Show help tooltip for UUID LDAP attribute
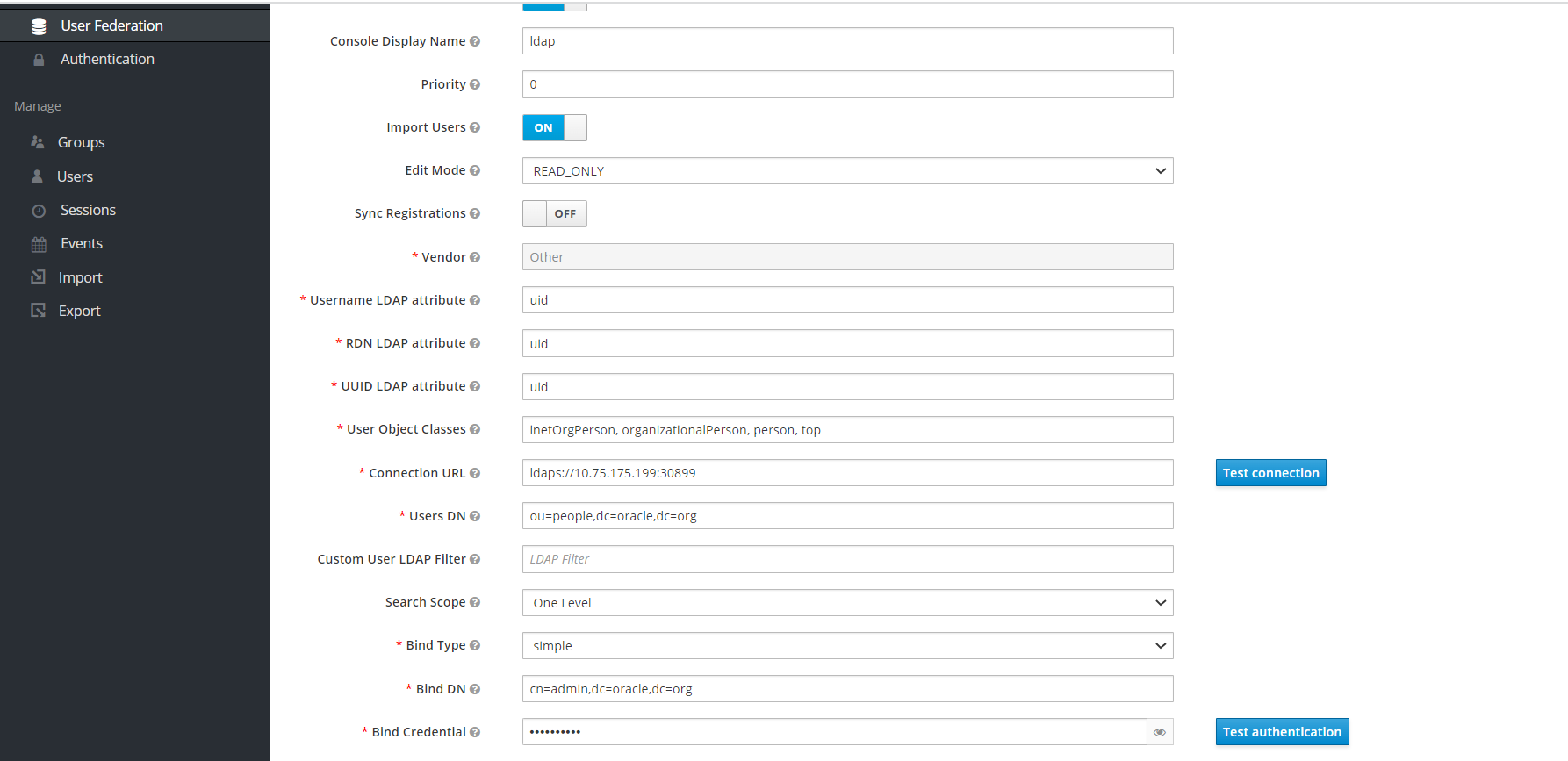This screenshot has width=1568, height=761. pyautogui.click(x=475, y=386)
